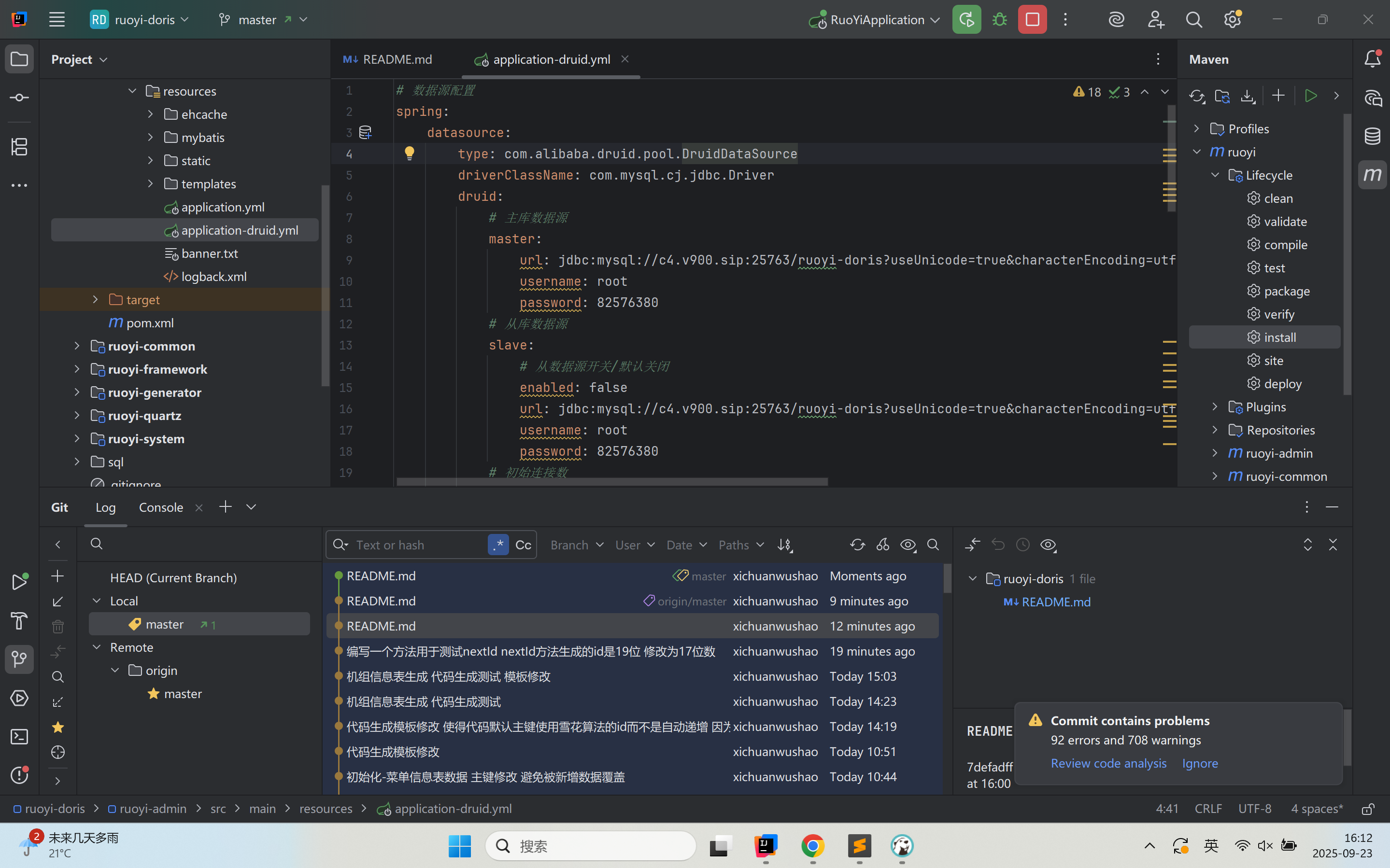Toggle the Regex search option
This screenshot has height=868, width=1390.
(x=498, y=545)
